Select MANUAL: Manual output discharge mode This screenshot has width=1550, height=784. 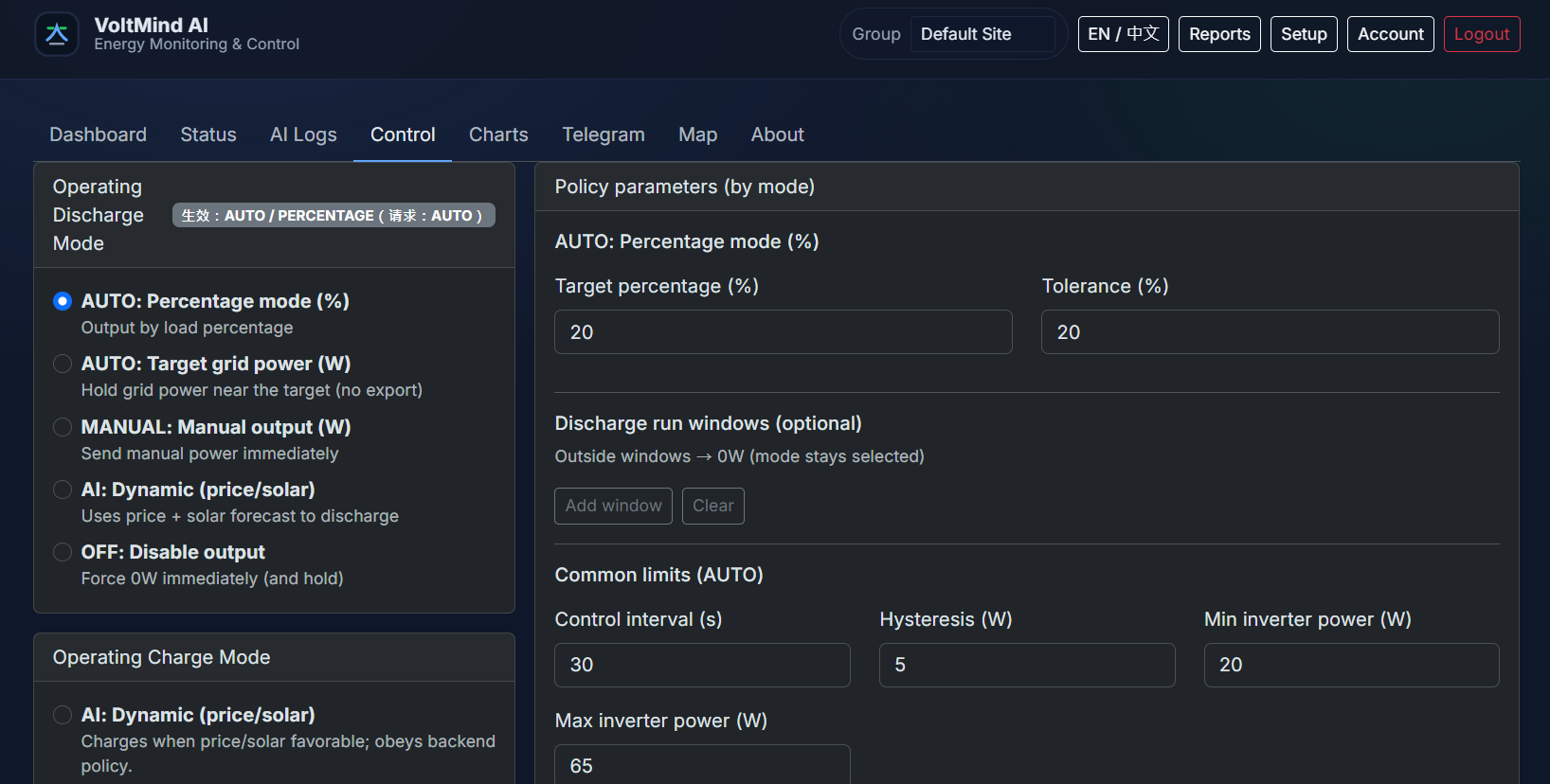63,427
